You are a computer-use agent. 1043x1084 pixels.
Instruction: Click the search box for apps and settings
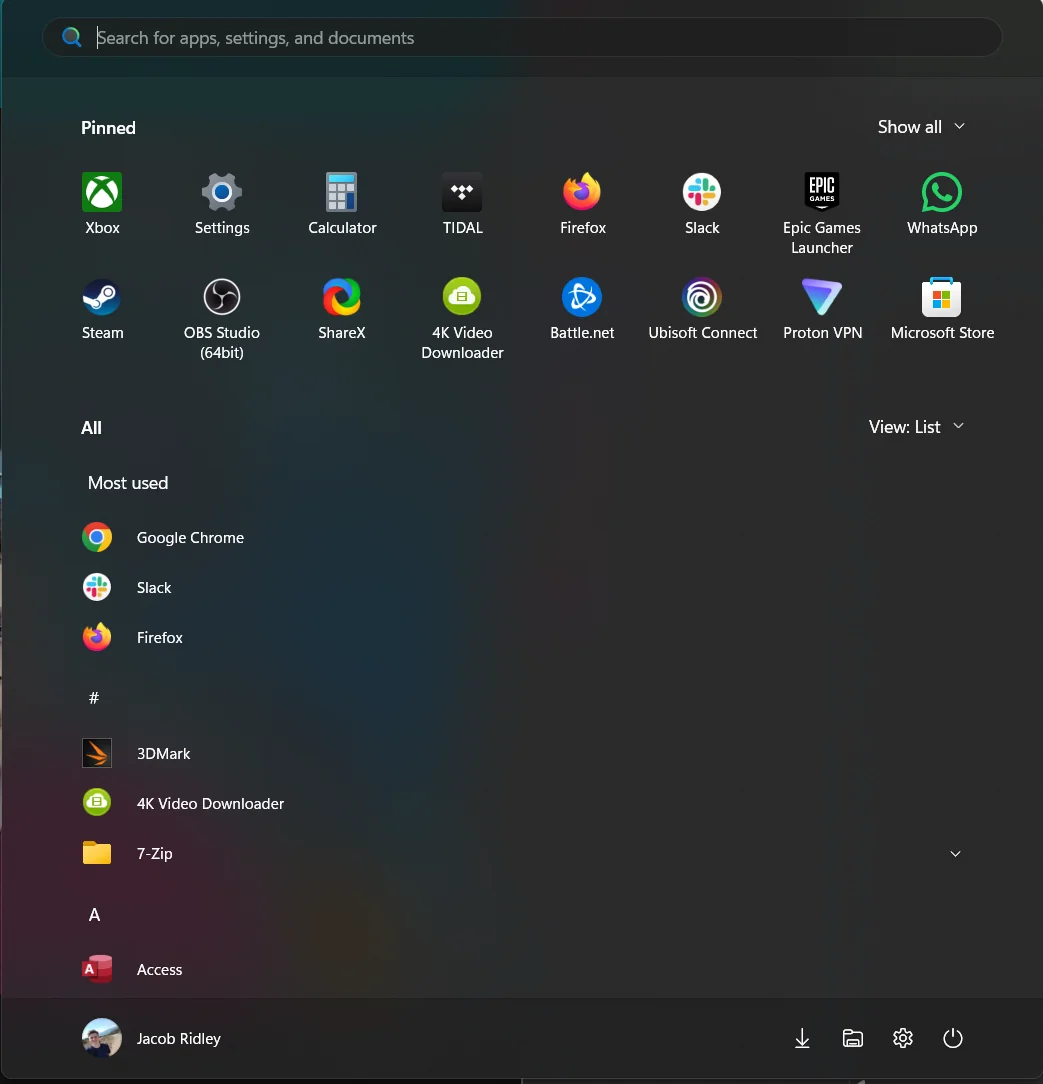pyautogui.click(x=522, y=37)
